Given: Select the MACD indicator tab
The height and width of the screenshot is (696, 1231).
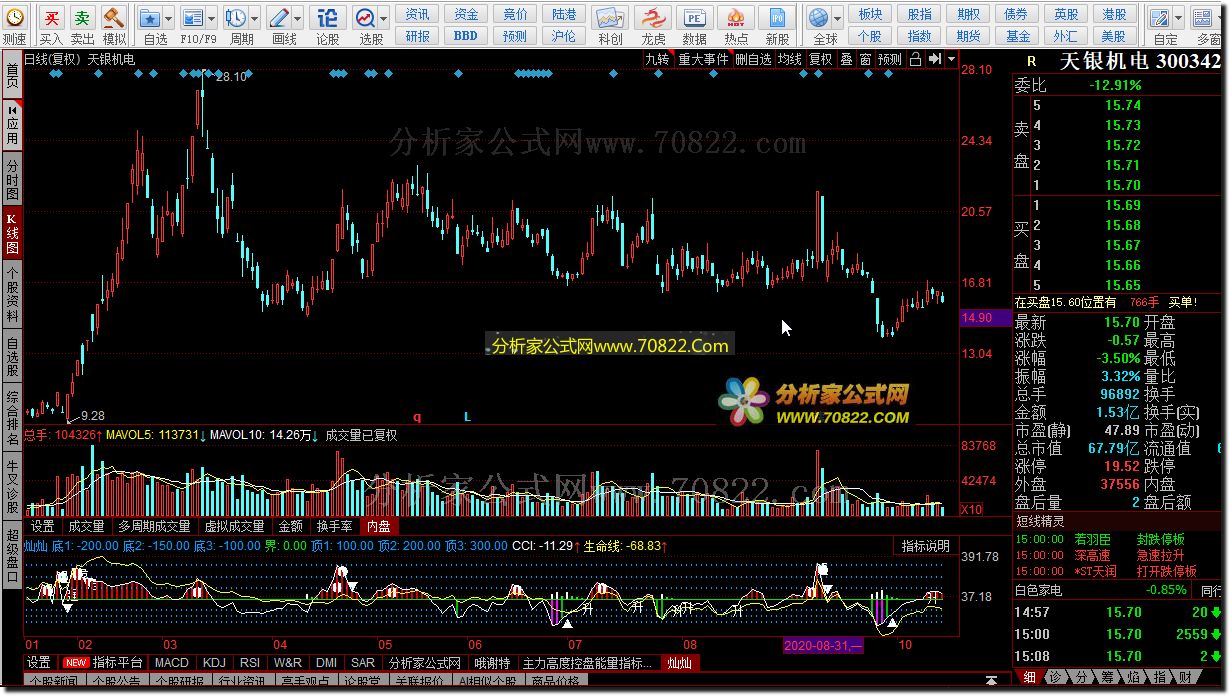Looking at the screenshot, I should 171,663.
